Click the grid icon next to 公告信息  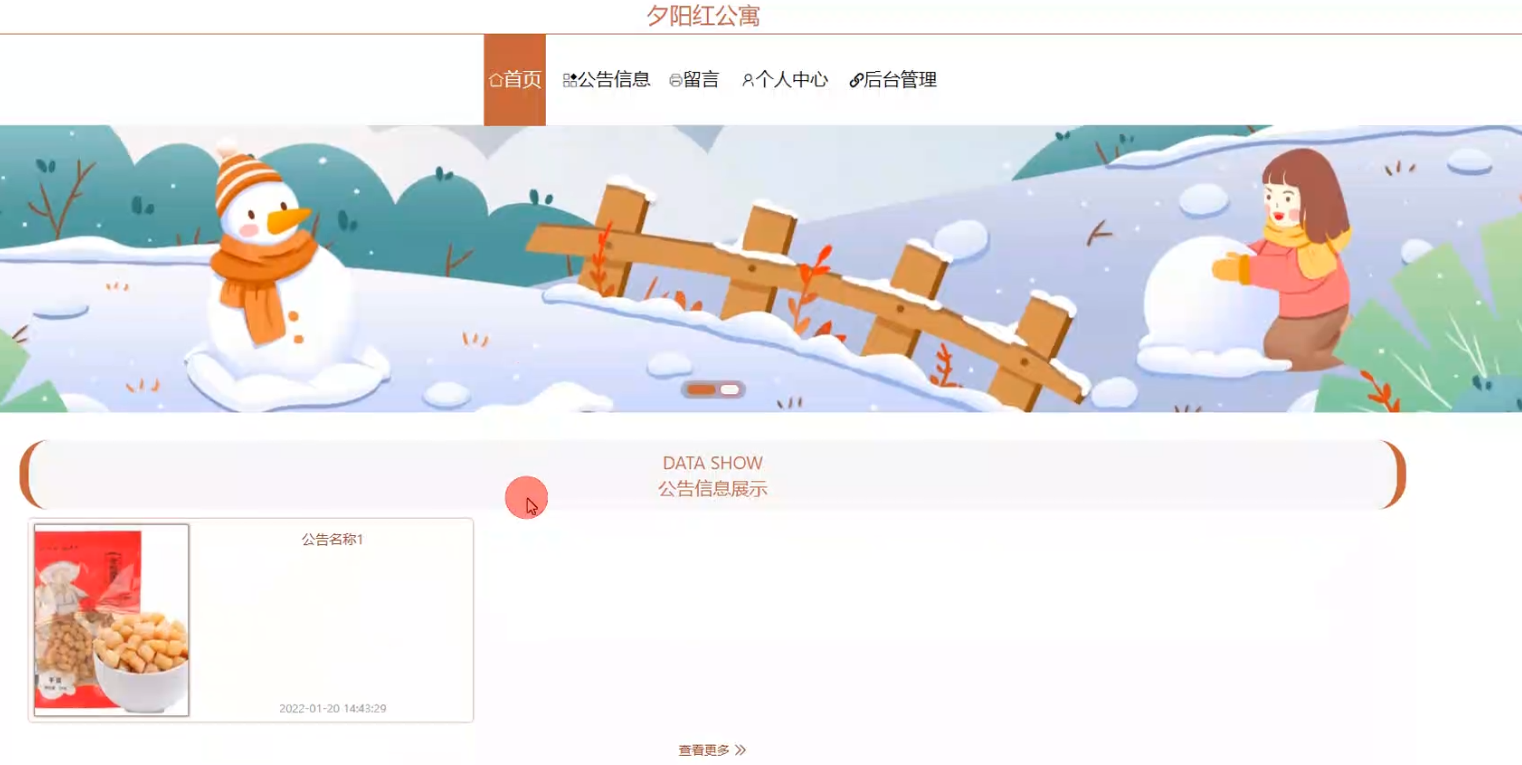coord(570,80)
